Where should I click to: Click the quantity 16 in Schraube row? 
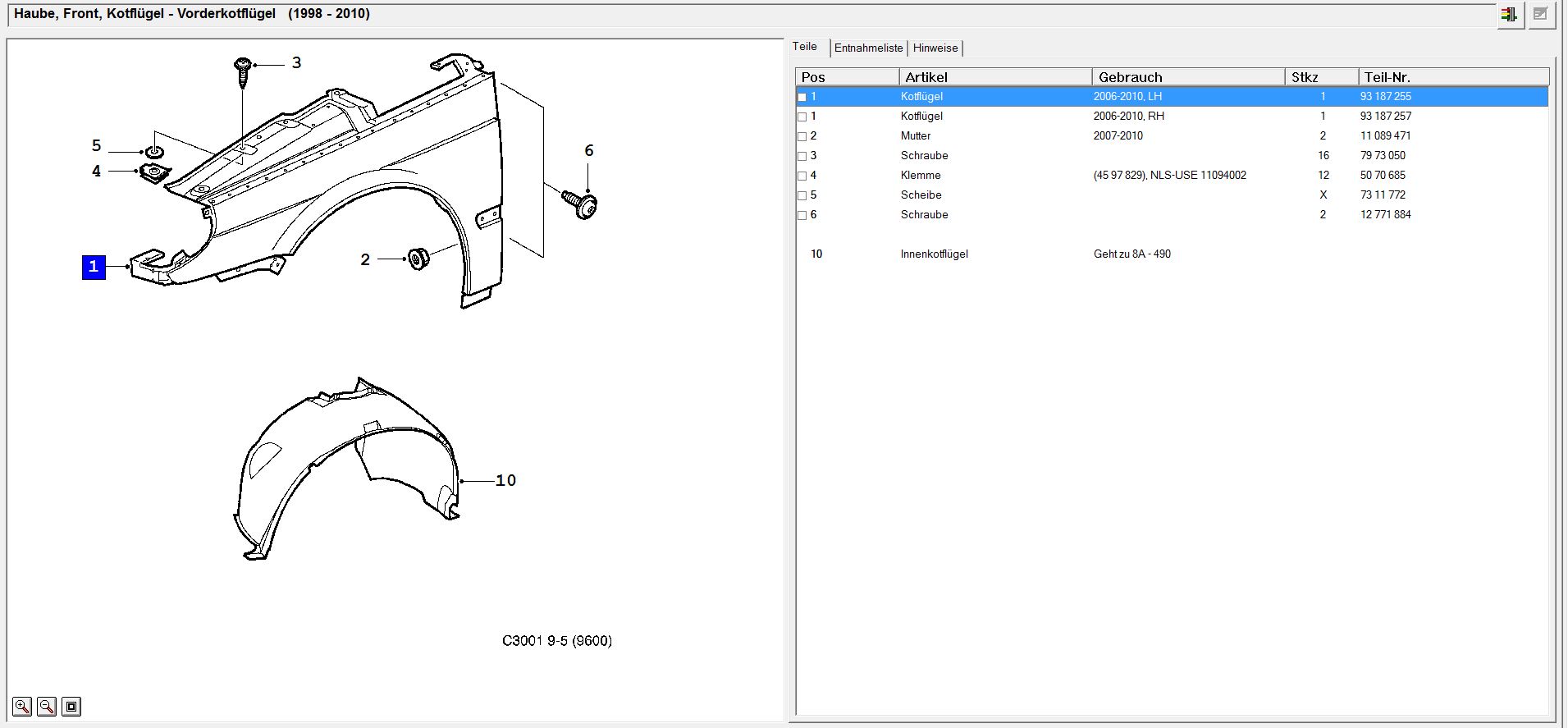(x=1323, y=155)
